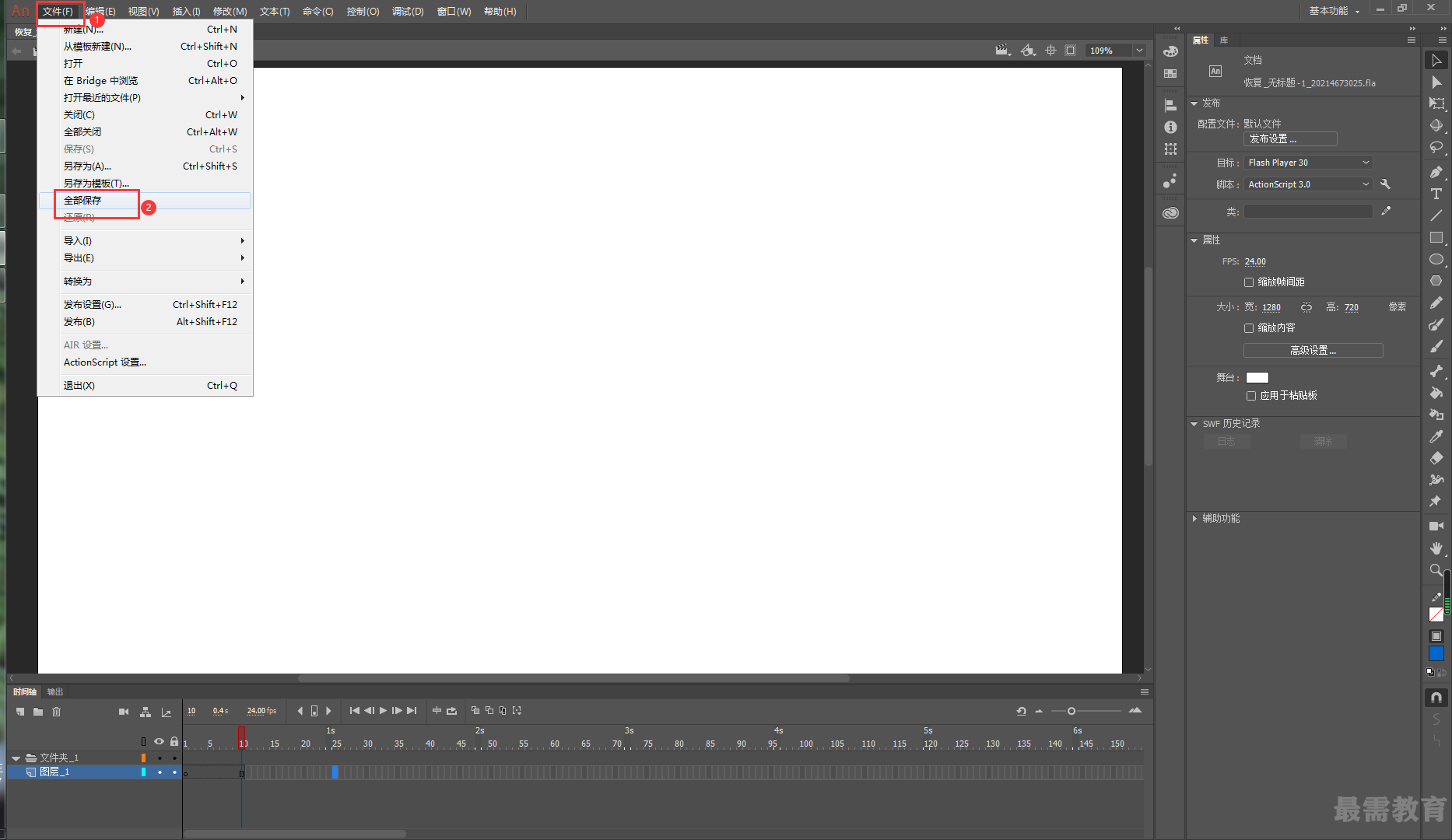Open ActionScript settings wrench icon
Image resolution: width=1452 pixels, height=840 pixels.
[1385, 184]
